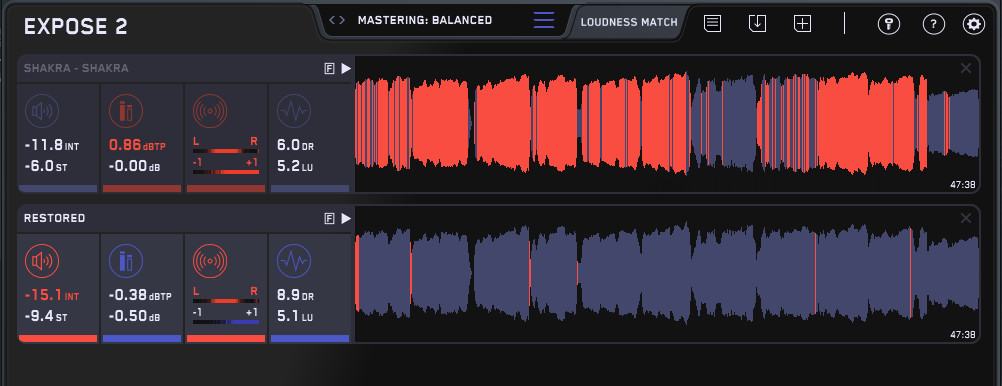The width and height of the screenshot is (1002, 386).
Task: Click loudness speaker icon on Restored track
Action: (42, 261)
